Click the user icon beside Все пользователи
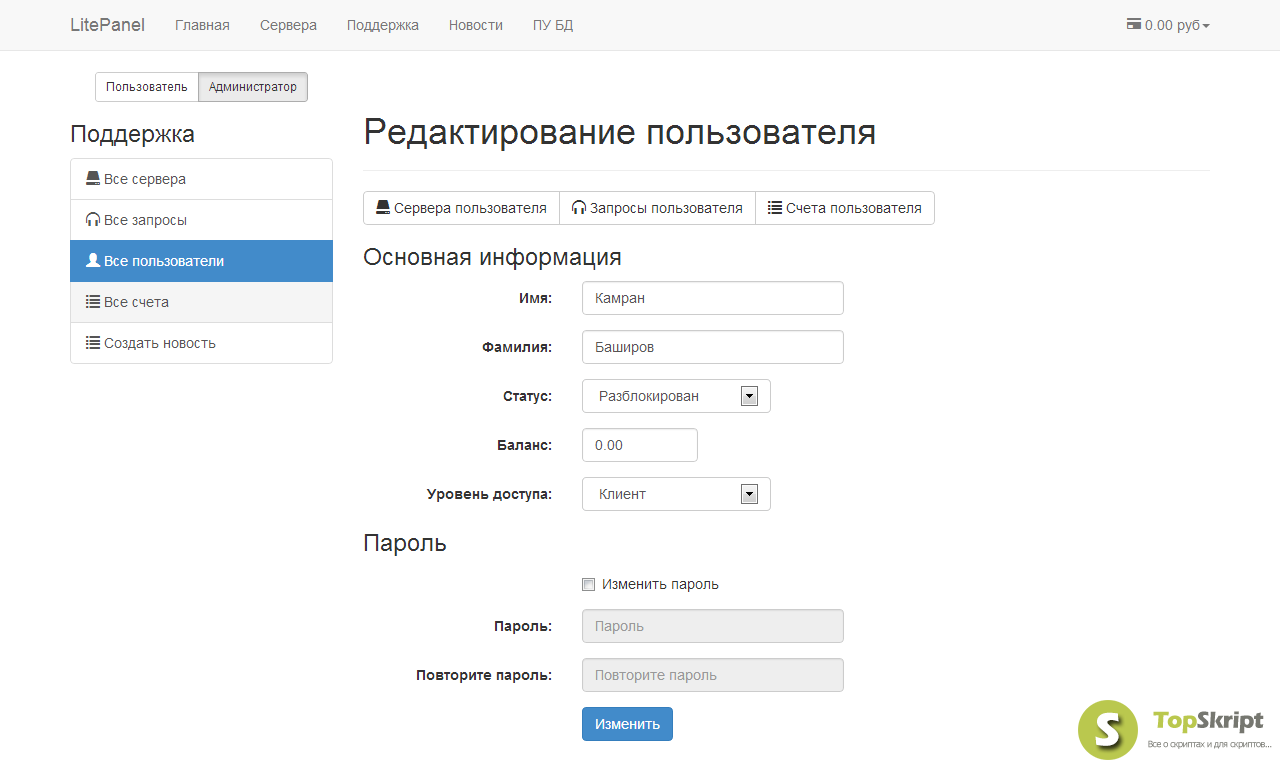The width and height of the screenshot is (1280, 767). 93,261
